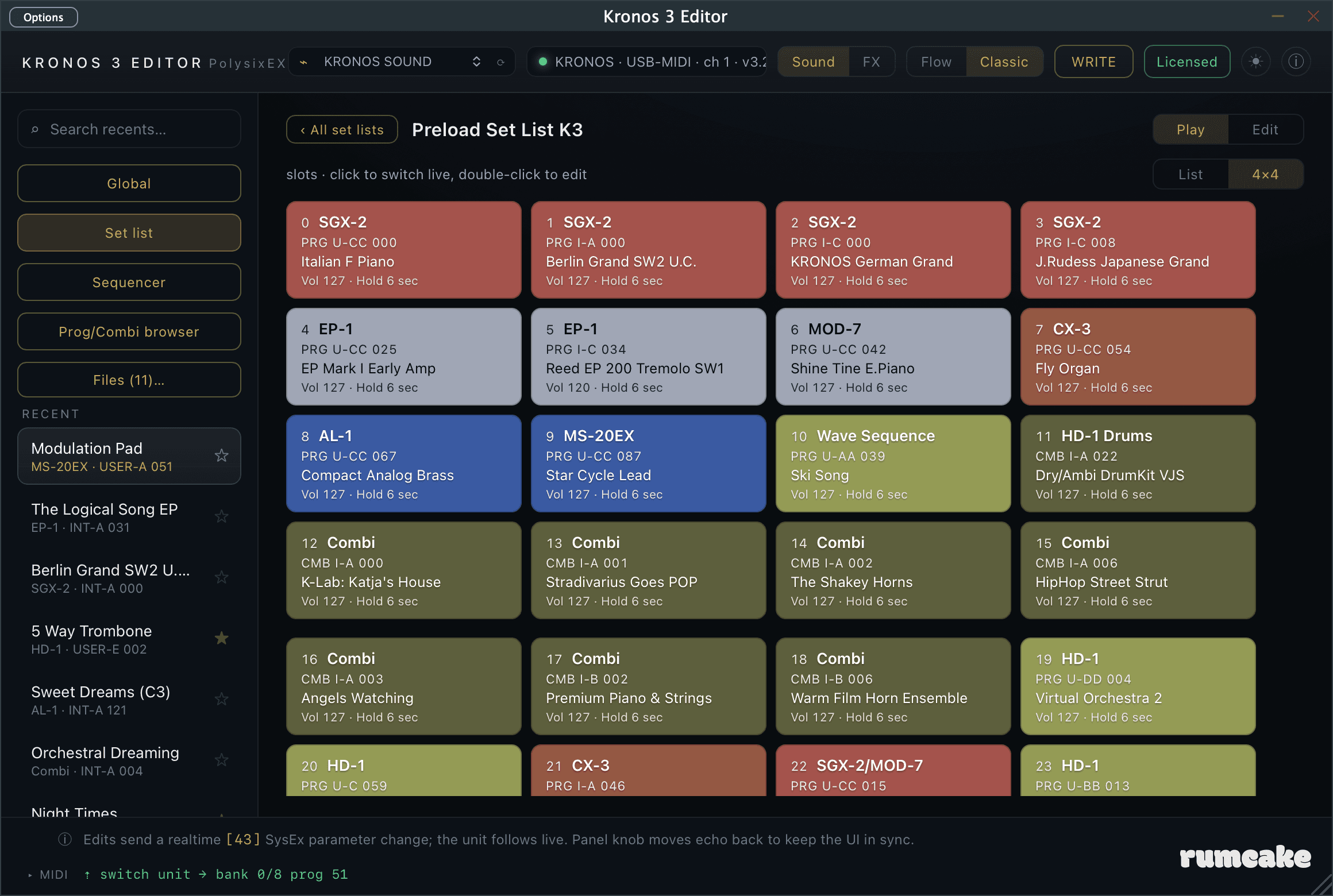This screenshot has width=1333, height=896.
Task: Open the info circle icon in header
Action: tap(1296, 61)
